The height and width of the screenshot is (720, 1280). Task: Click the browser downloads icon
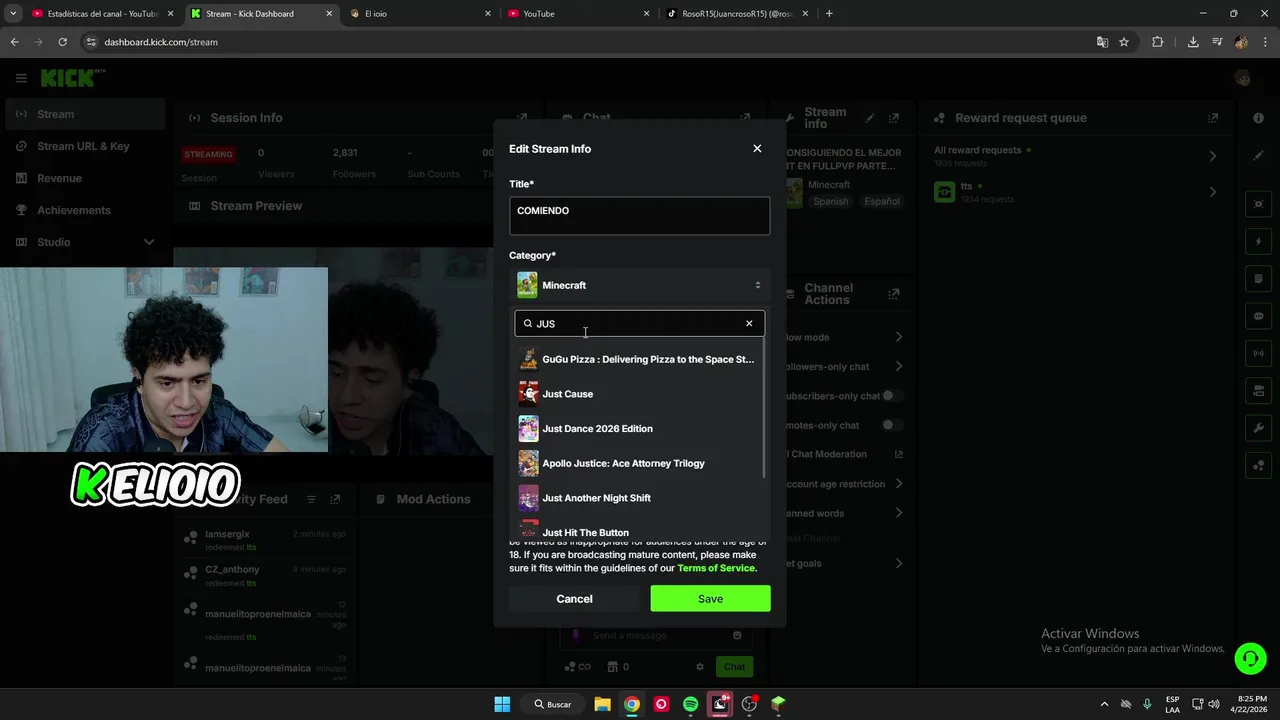pyautogui.click(x=1193, y=42)
